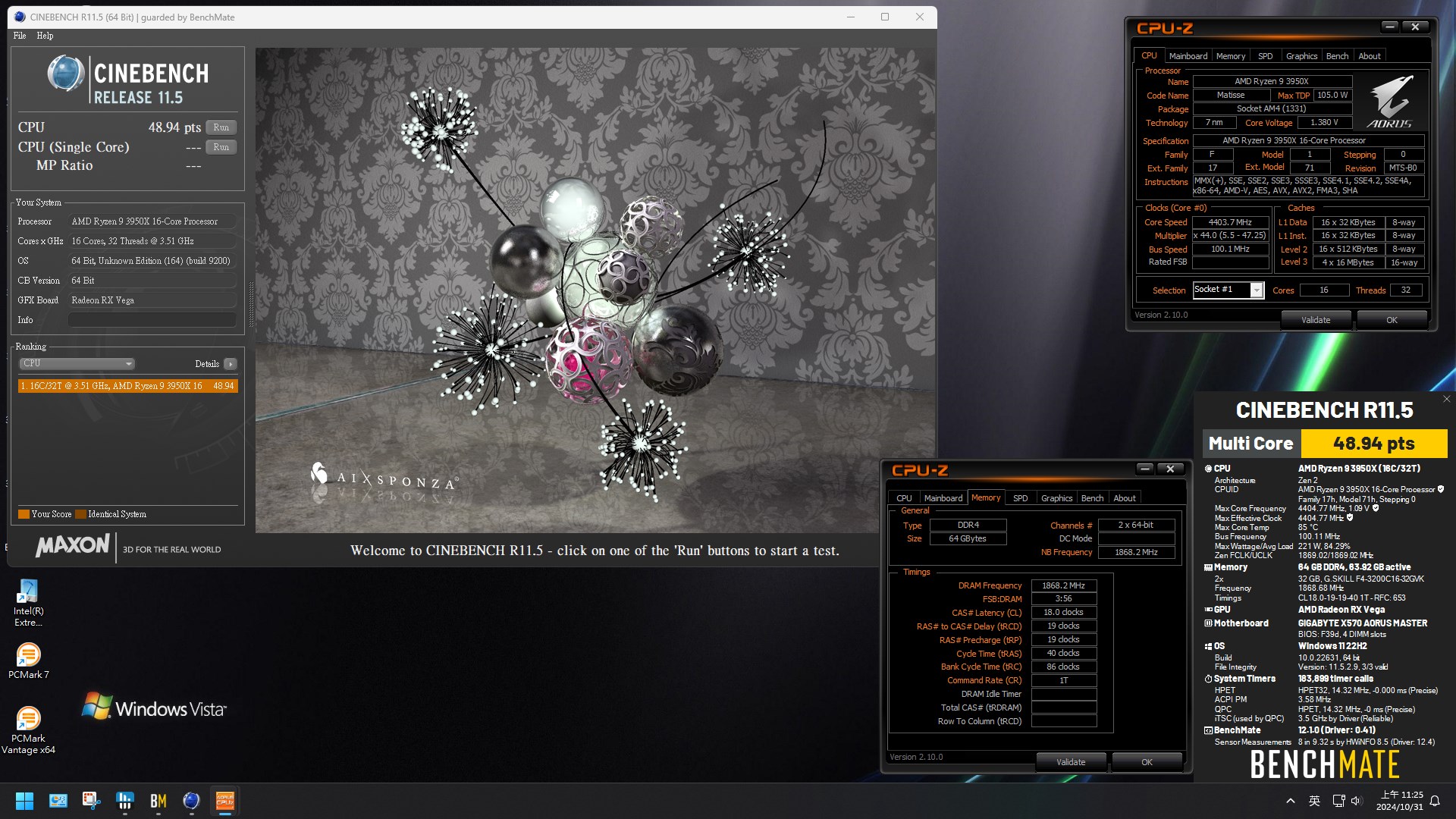The image size is (1456, 819).
Task: Switch to Cinebench via taskbar sphere icon
Action: [x=191, y=801]
